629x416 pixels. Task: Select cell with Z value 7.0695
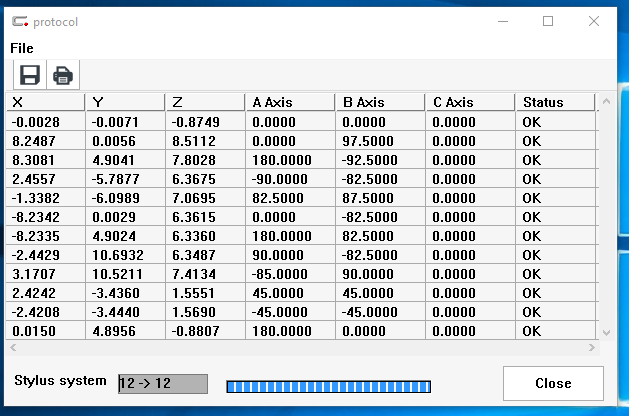click(x=205, y=198)
